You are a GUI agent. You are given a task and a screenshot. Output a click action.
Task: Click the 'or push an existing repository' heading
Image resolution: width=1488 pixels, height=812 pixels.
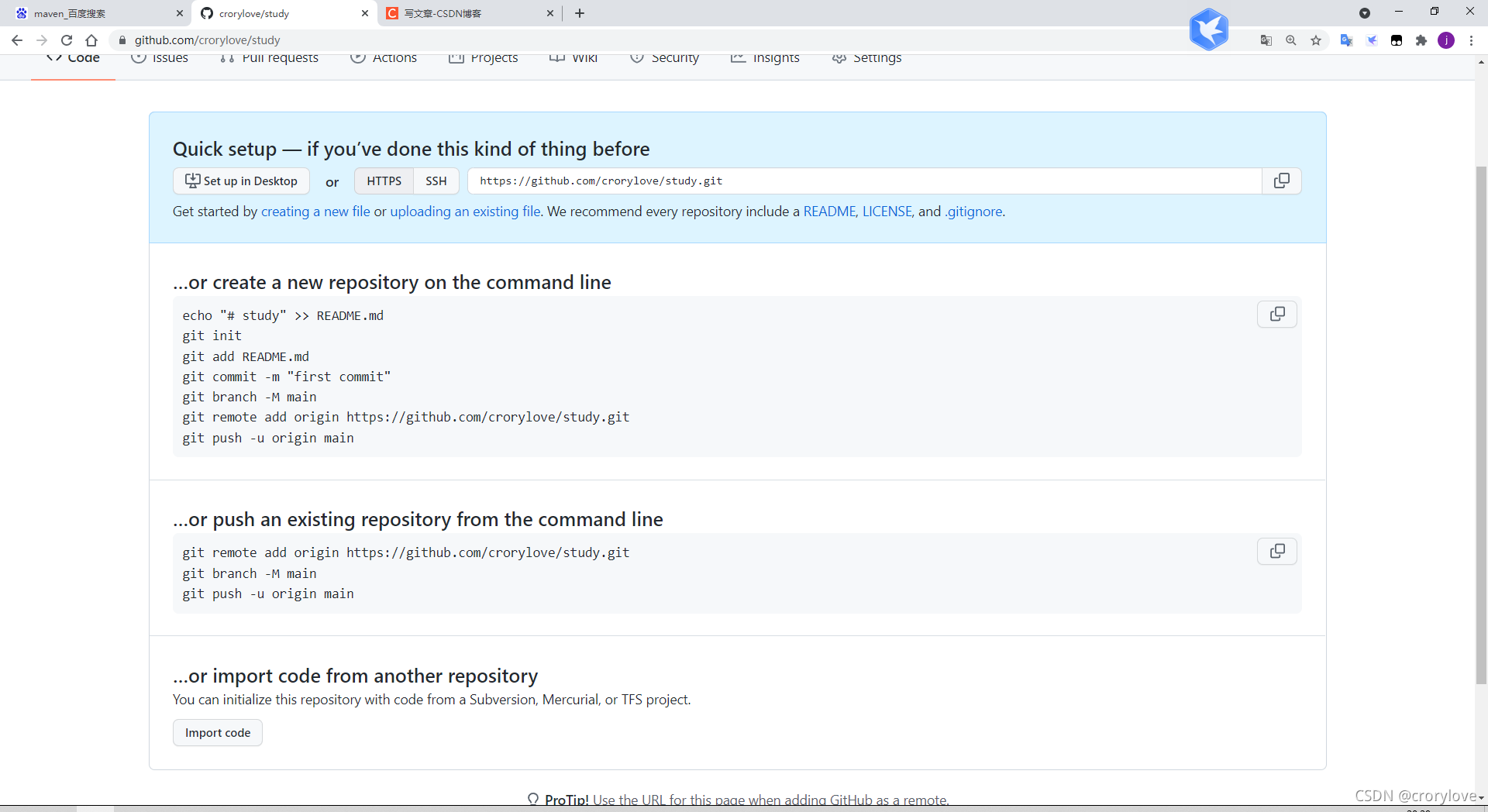(418, 519)
